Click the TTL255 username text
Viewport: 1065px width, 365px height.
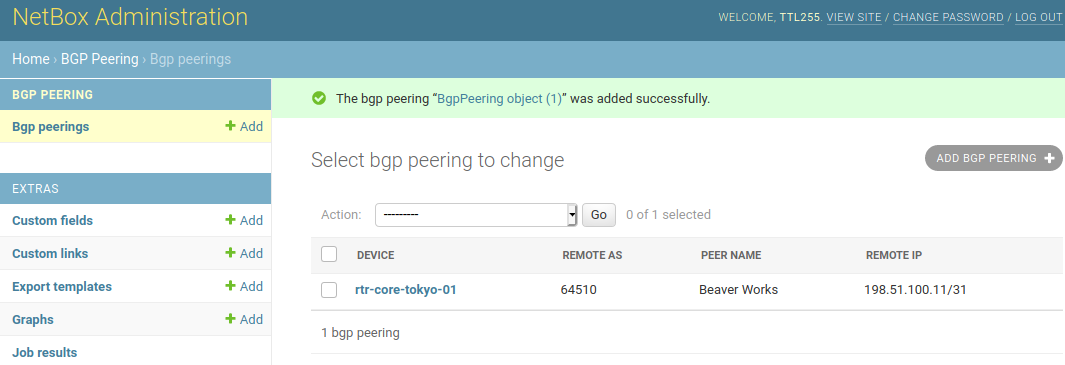tap(801, 18)
